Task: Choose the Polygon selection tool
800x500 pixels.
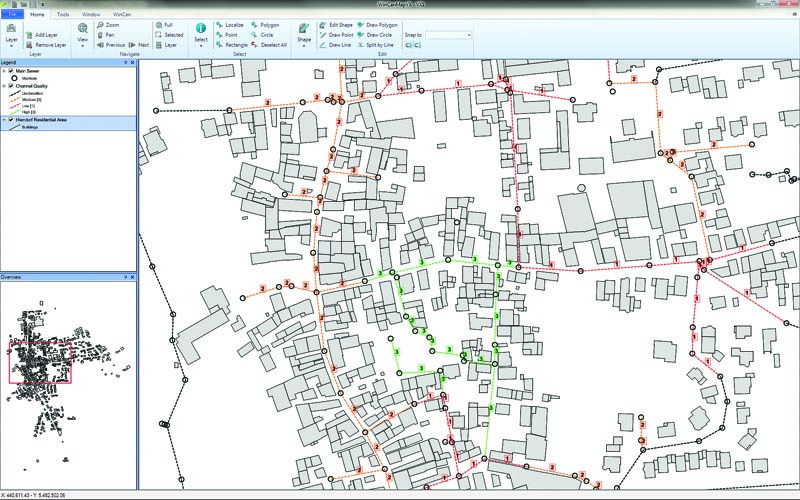Action: tap(268, 24)
